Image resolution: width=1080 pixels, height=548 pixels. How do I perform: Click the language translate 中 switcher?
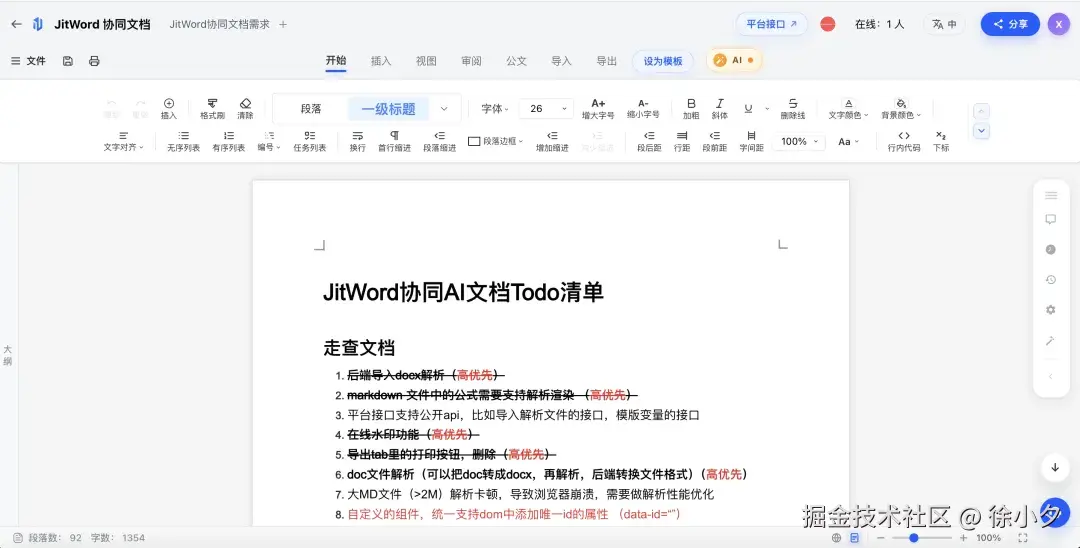click(x=944, y=24)
